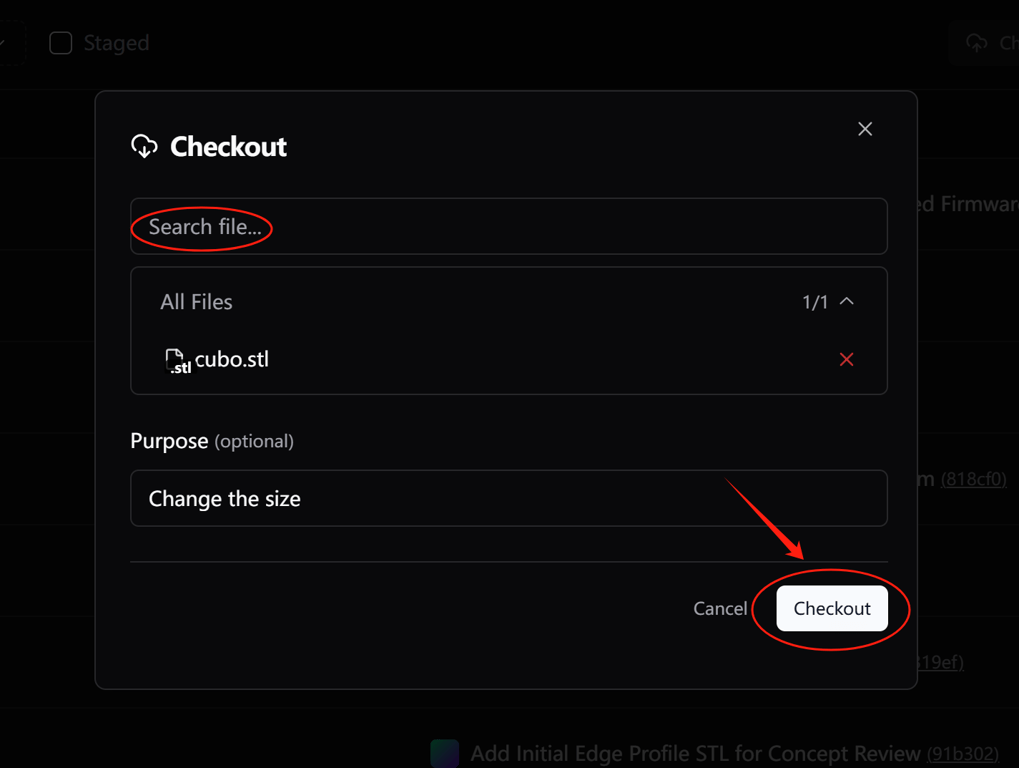
Task: Cancel the checkout dialog
Action: point(720,608)
